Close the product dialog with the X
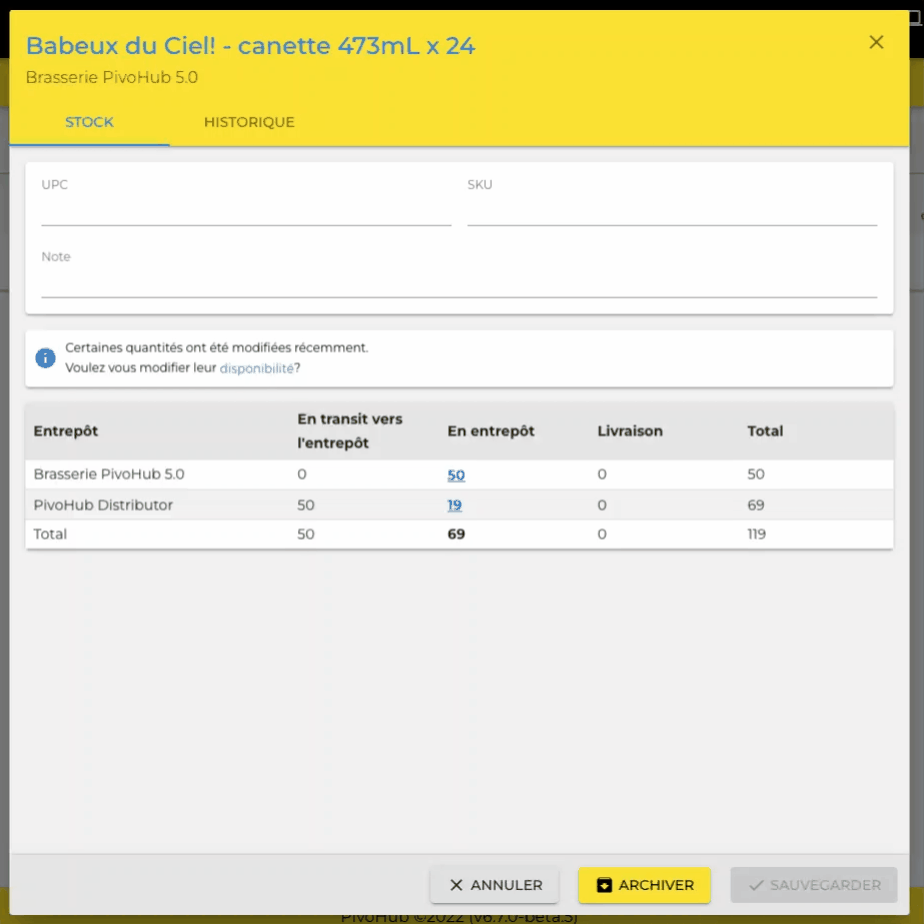 (x=876, y=42)
